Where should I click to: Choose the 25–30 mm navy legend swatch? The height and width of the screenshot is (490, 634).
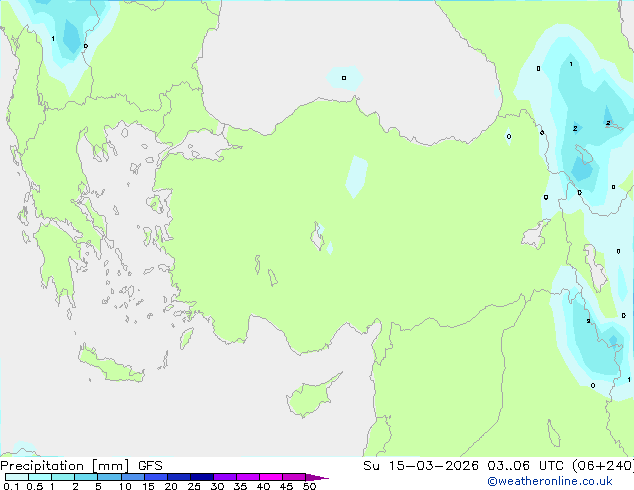[x=202, y=477]
